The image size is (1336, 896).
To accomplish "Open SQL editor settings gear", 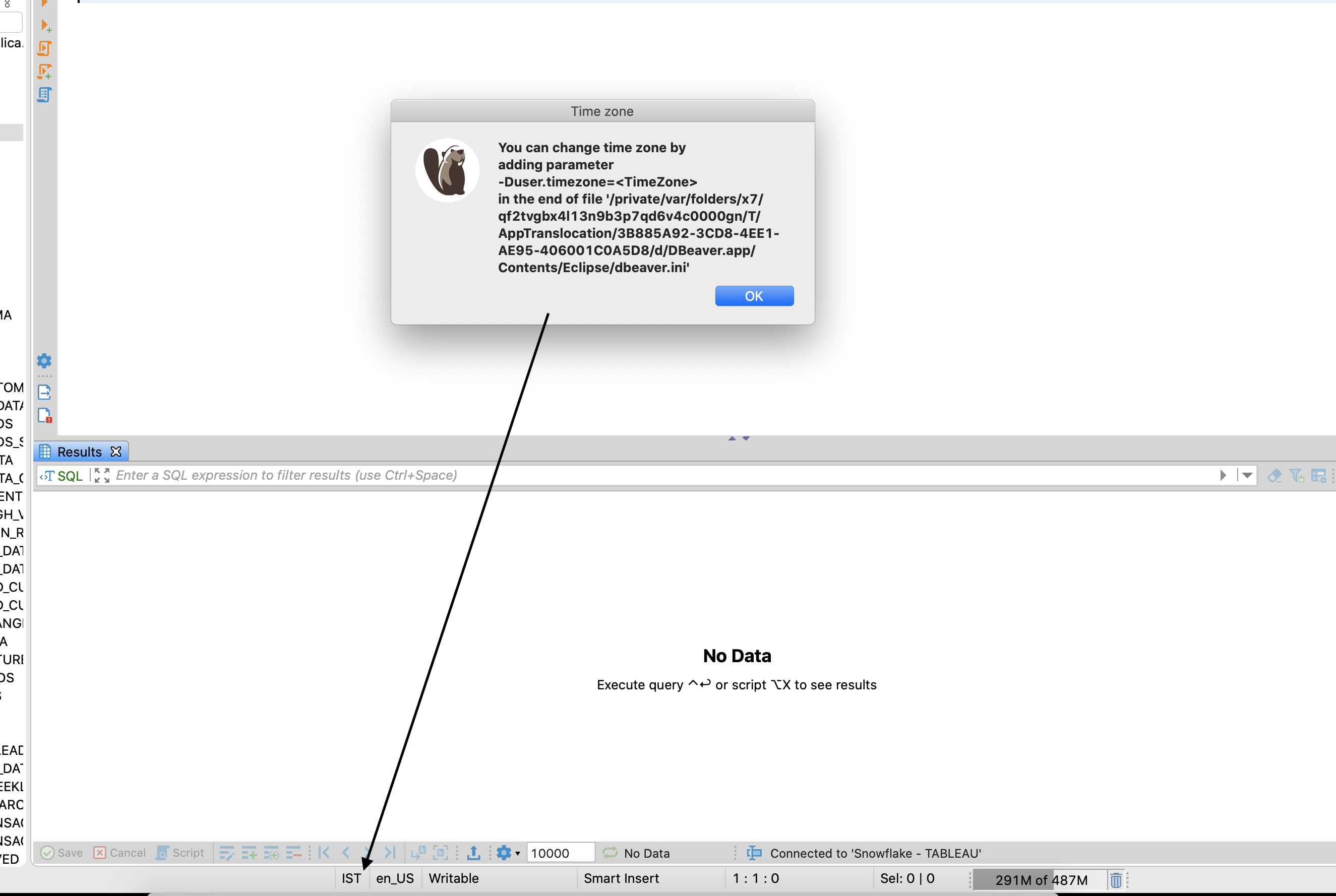I will (44, 361).
